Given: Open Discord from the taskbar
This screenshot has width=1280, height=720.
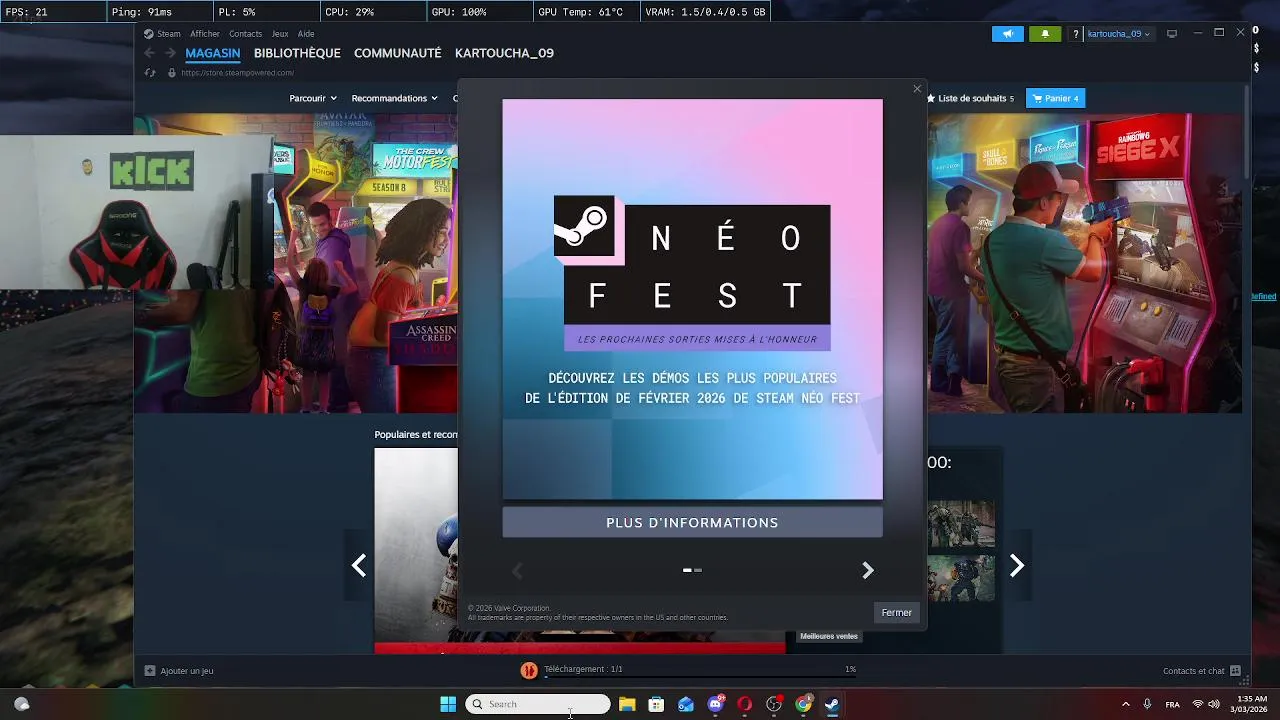Looking at the screenshot, I should pos(715,704).
